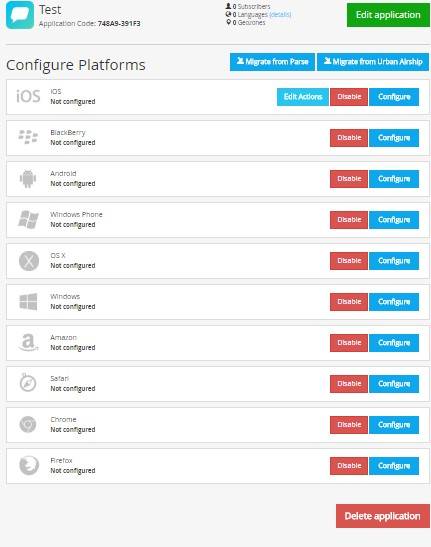Click the Safari compass icon

[28, 383]
